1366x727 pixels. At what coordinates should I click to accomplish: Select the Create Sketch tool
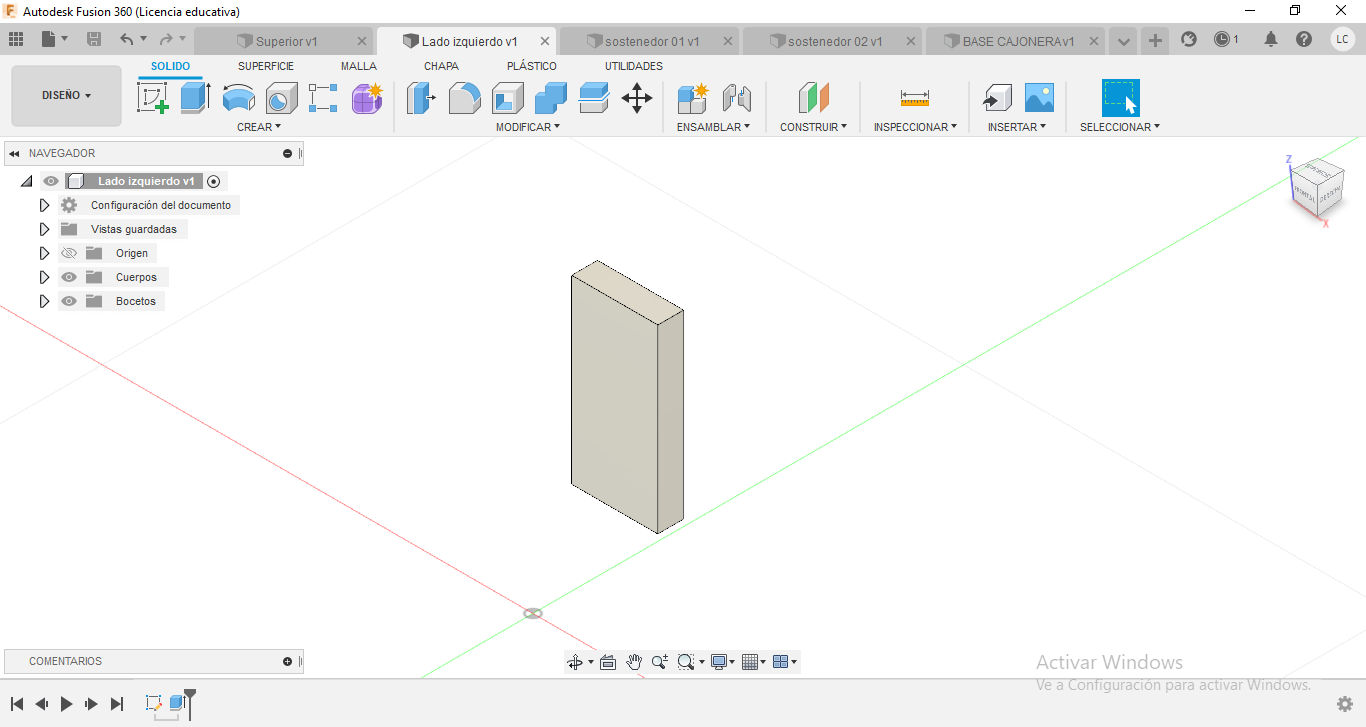click(x=152, y=98)
